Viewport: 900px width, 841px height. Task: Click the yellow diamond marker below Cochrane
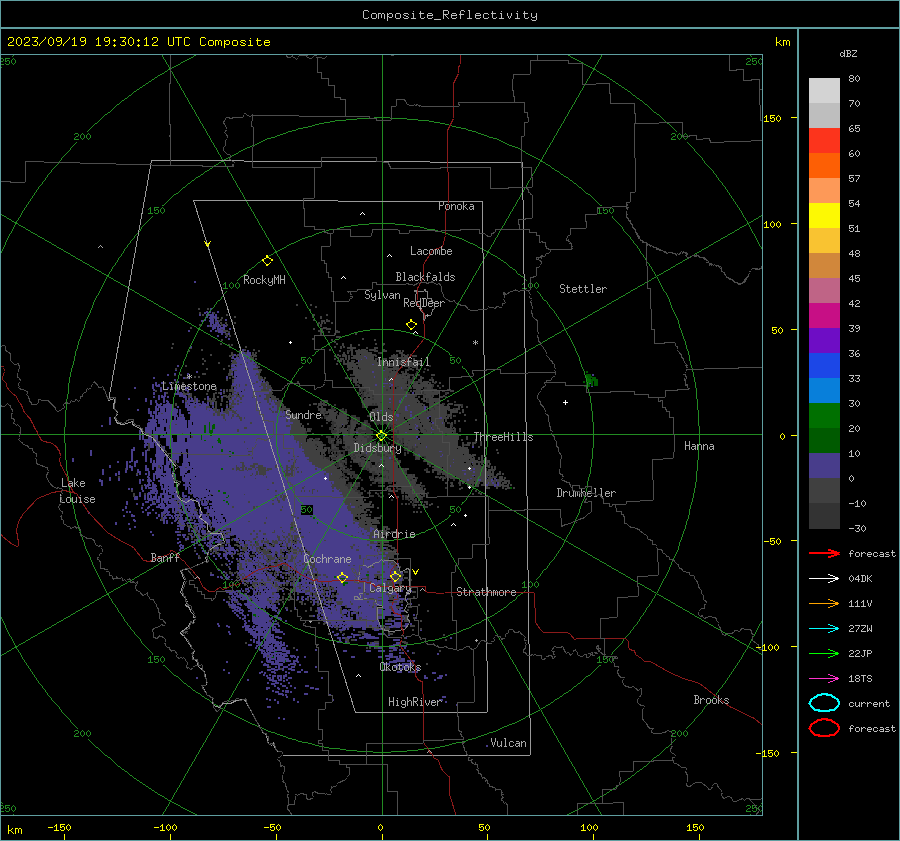(342, 578)
